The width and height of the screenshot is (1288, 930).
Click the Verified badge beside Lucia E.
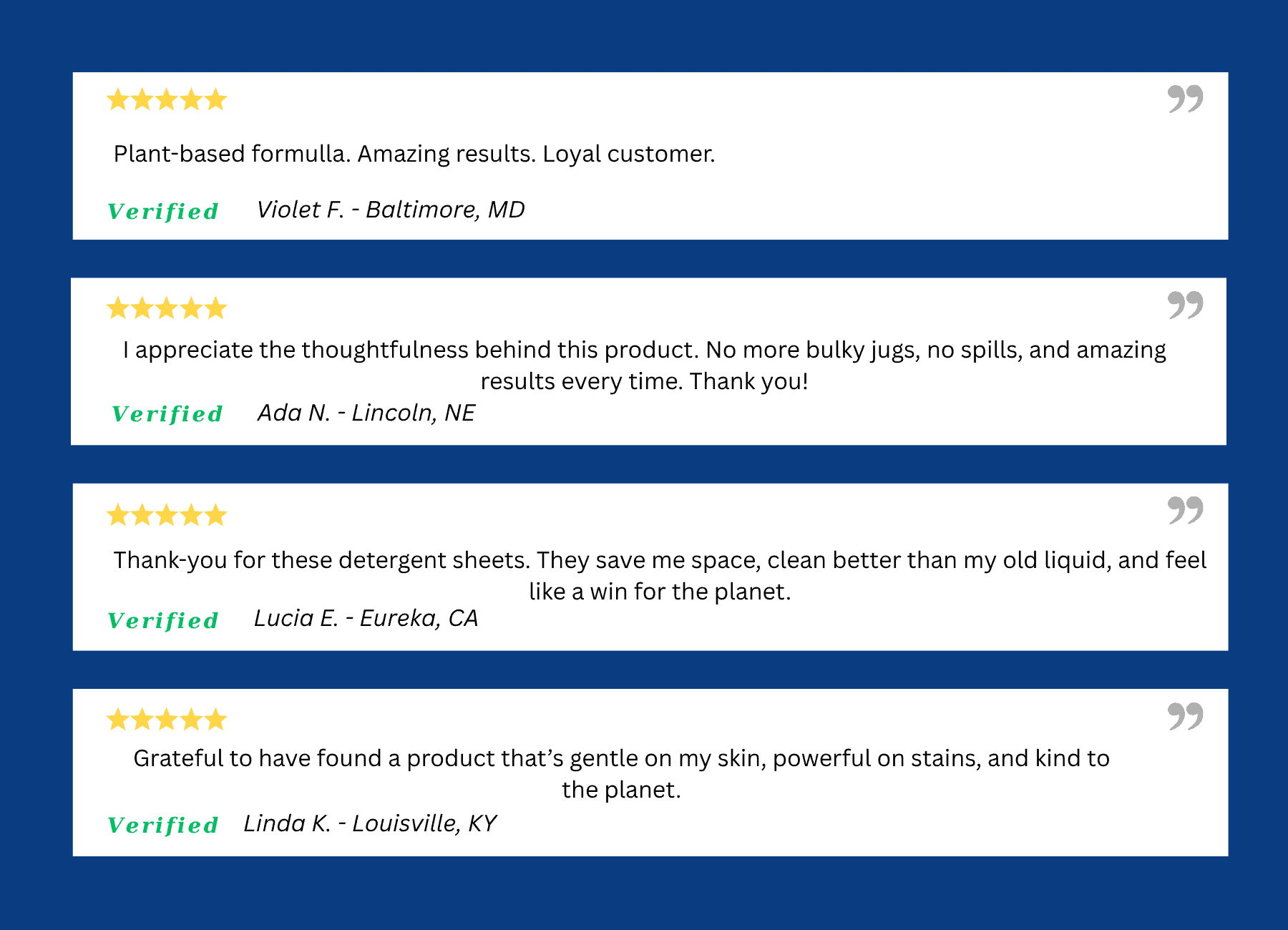coord(163,621)
